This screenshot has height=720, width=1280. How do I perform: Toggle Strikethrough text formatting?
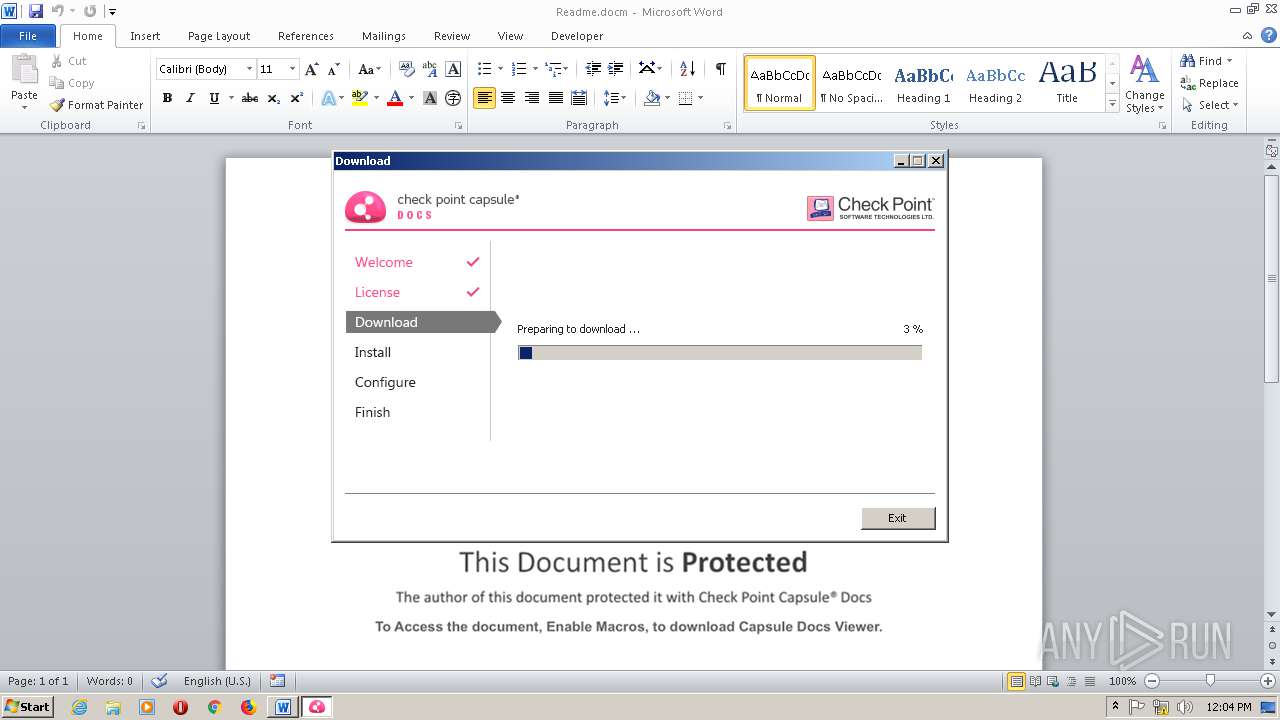[250, 98]
